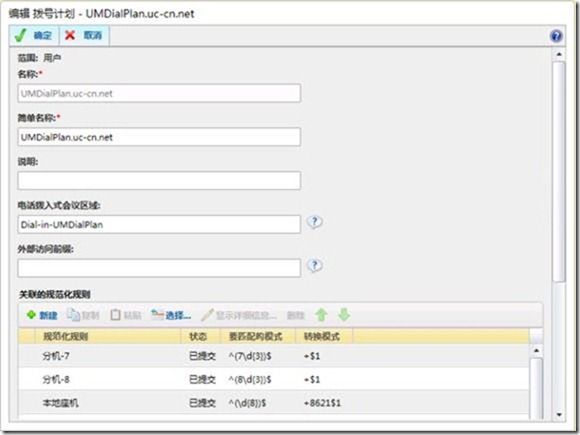Click the main form vertical scrollbar thumb
This screenshot has width=580, height=435.
click(559, 171)
